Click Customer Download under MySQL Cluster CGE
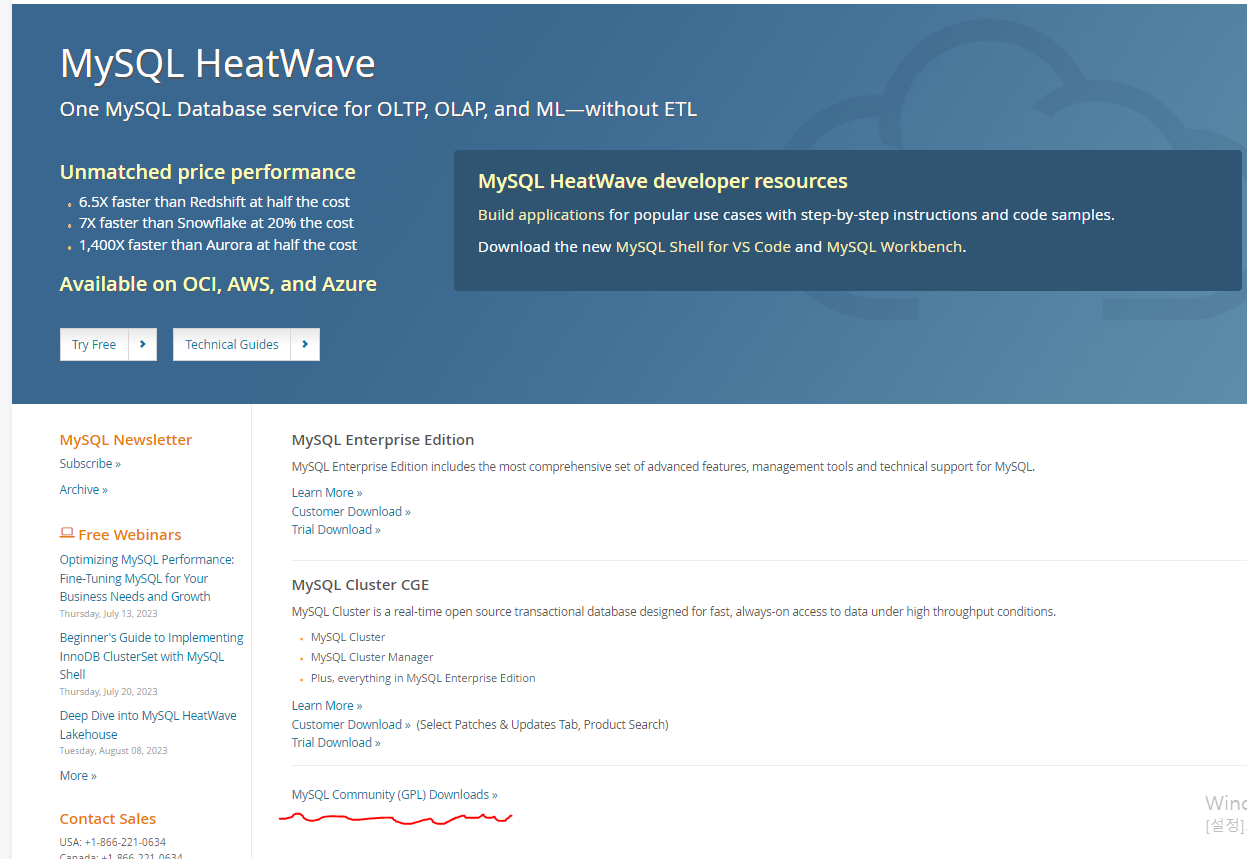Viewport: 1247px width, 859px height. click(351, 725)
